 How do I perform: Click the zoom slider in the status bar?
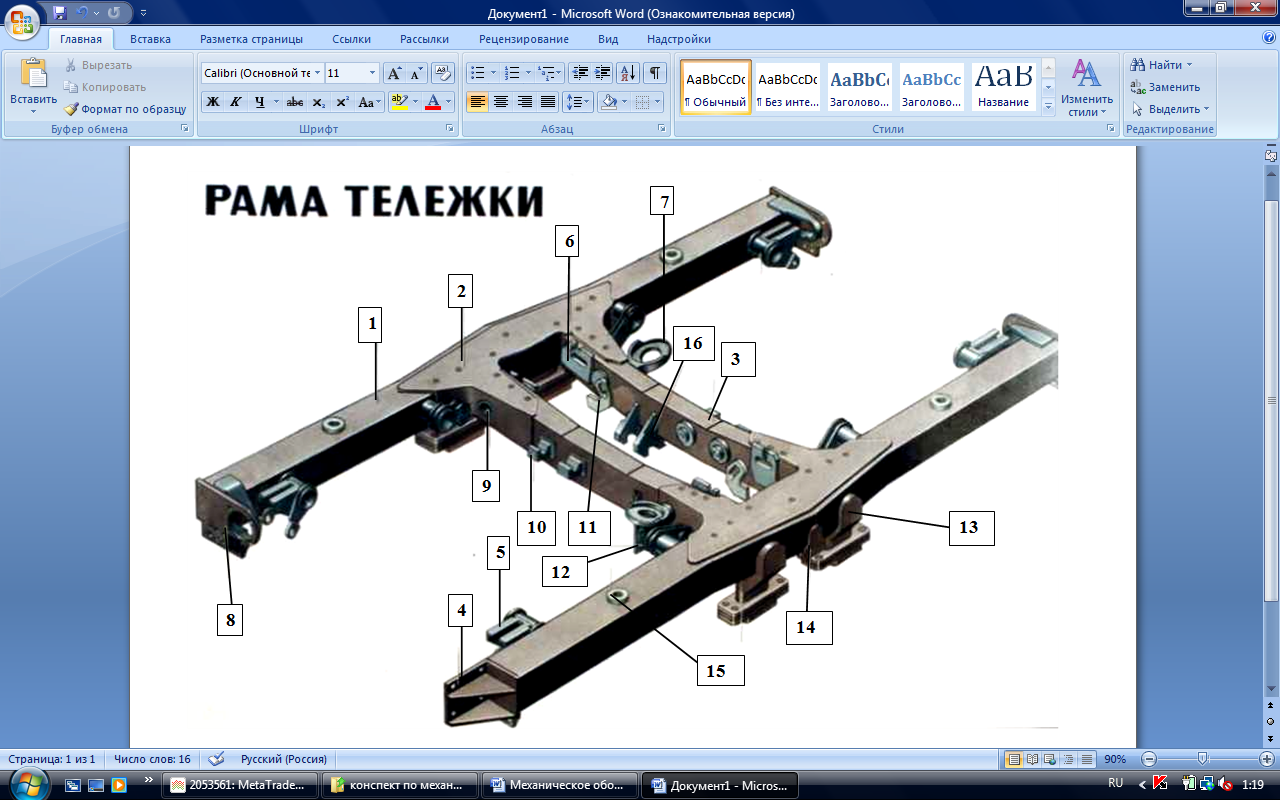pos(1202,759)
